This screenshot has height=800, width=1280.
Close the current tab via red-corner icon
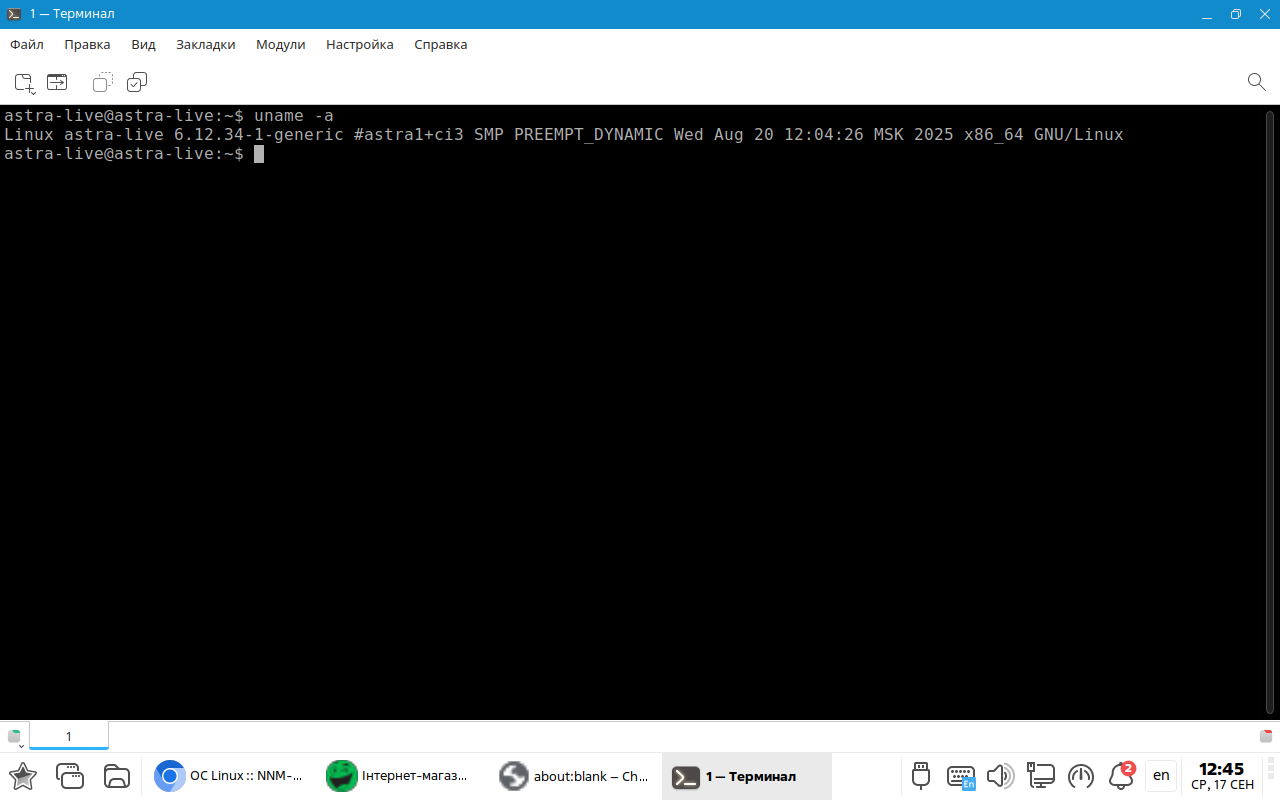point(1266,736)
